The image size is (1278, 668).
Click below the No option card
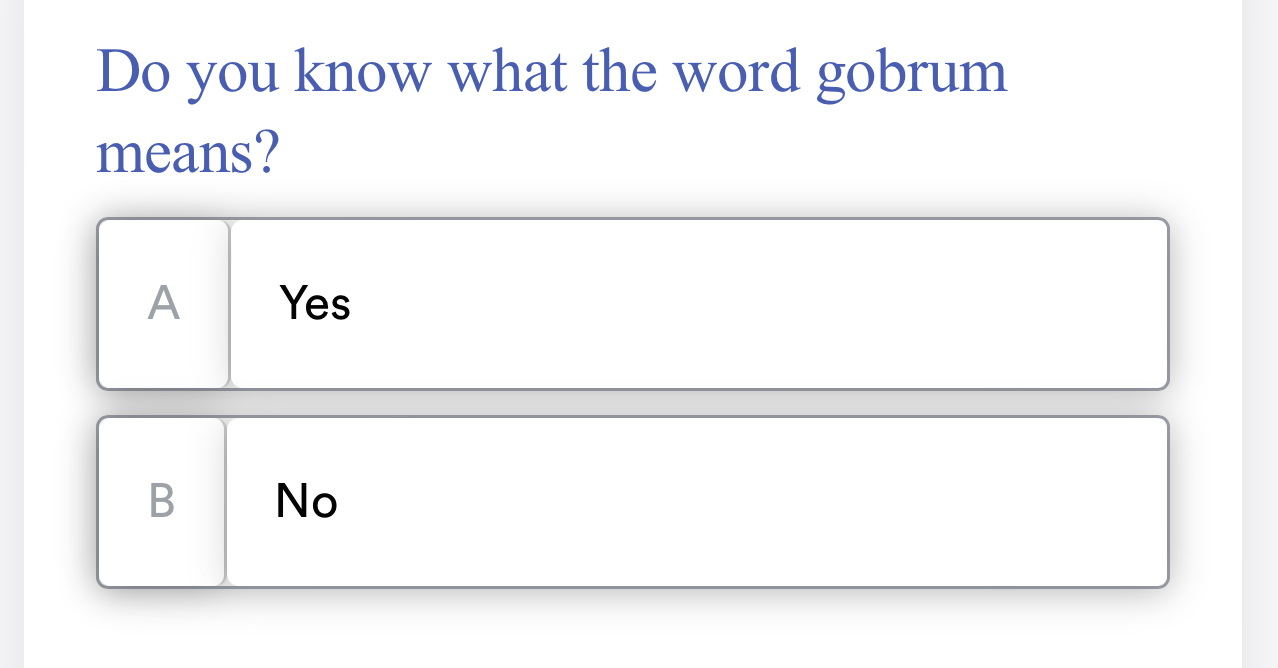click(x=633, y=625)
